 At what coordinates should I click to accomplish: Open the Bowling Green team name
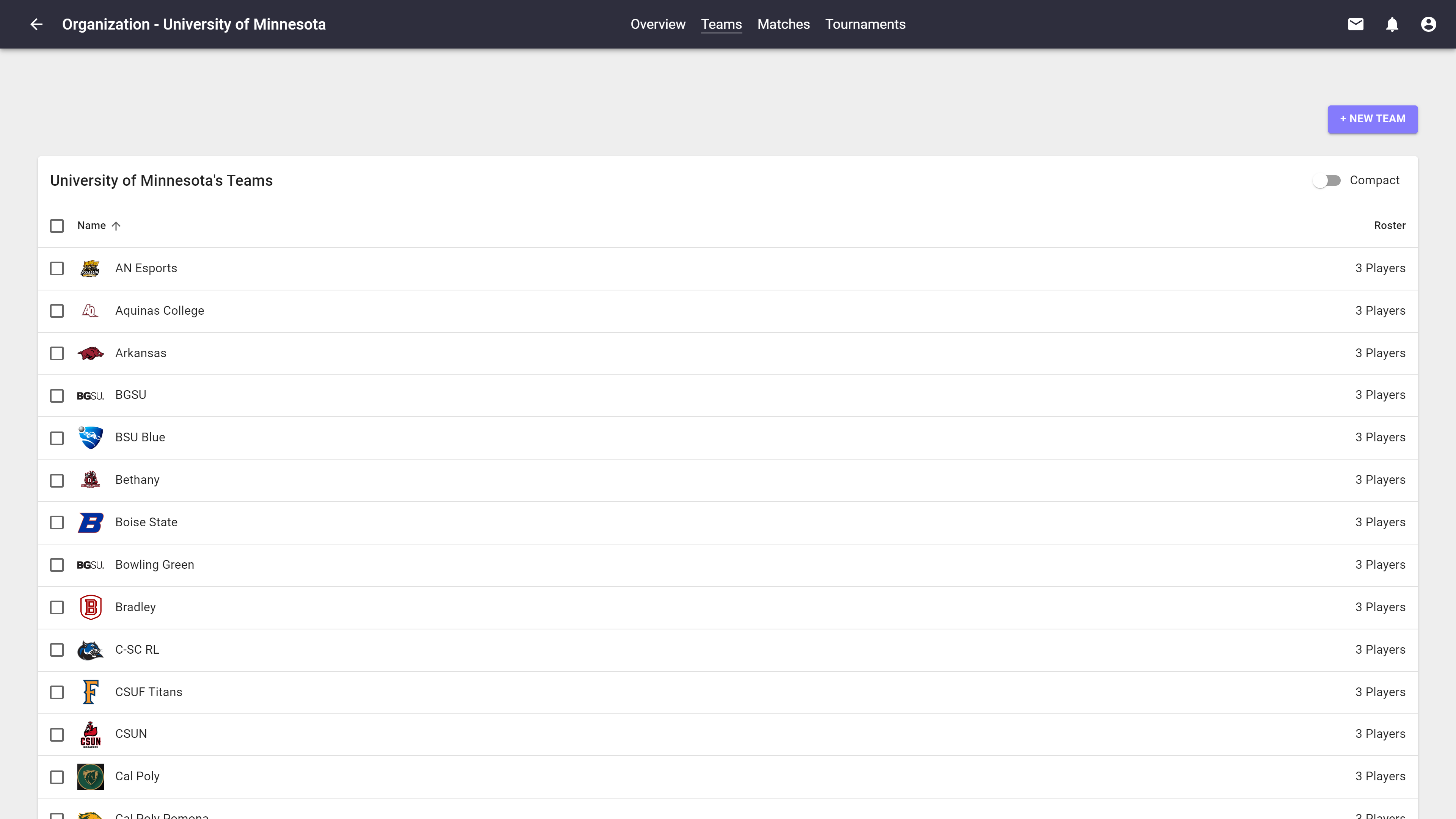click(154, 564)
